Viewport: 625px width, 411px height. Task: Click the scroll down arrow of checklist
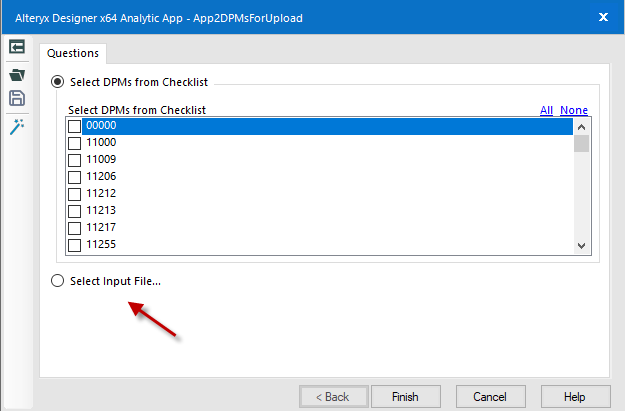click(x=581, y=245)
